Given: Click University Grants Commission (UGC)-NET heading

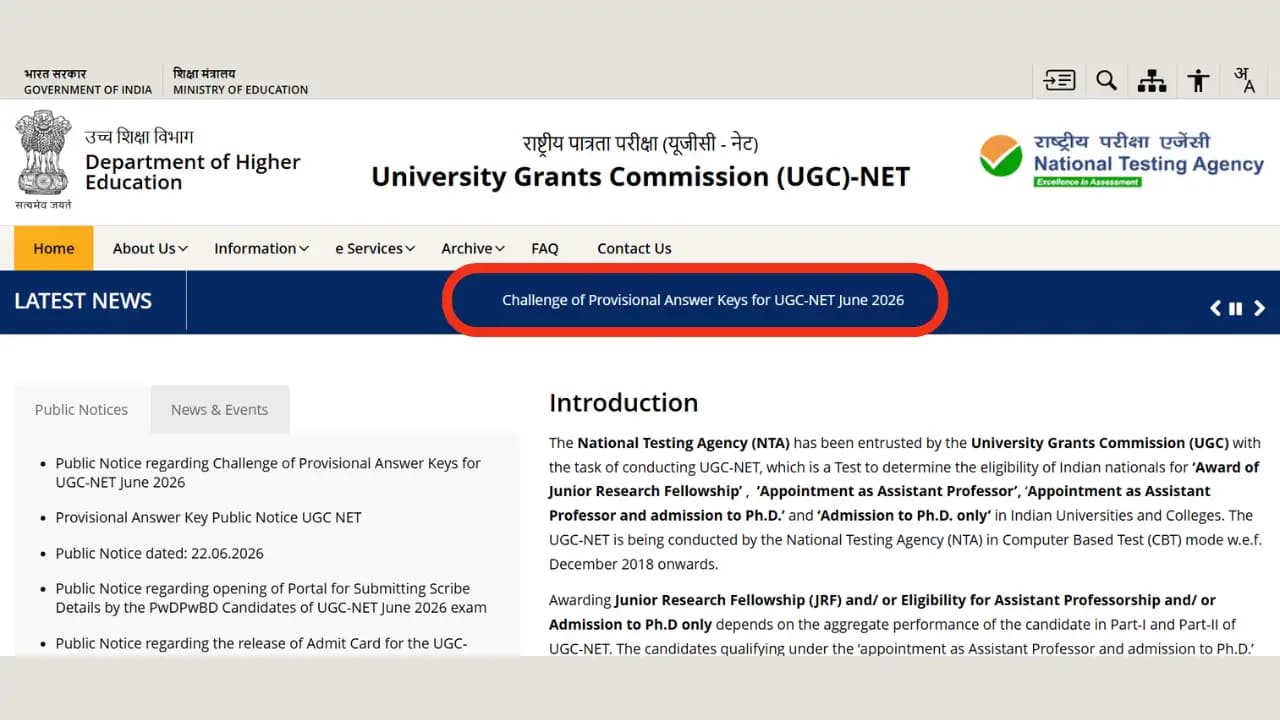Looking at the screenshot, I should [x=640, y=177].
